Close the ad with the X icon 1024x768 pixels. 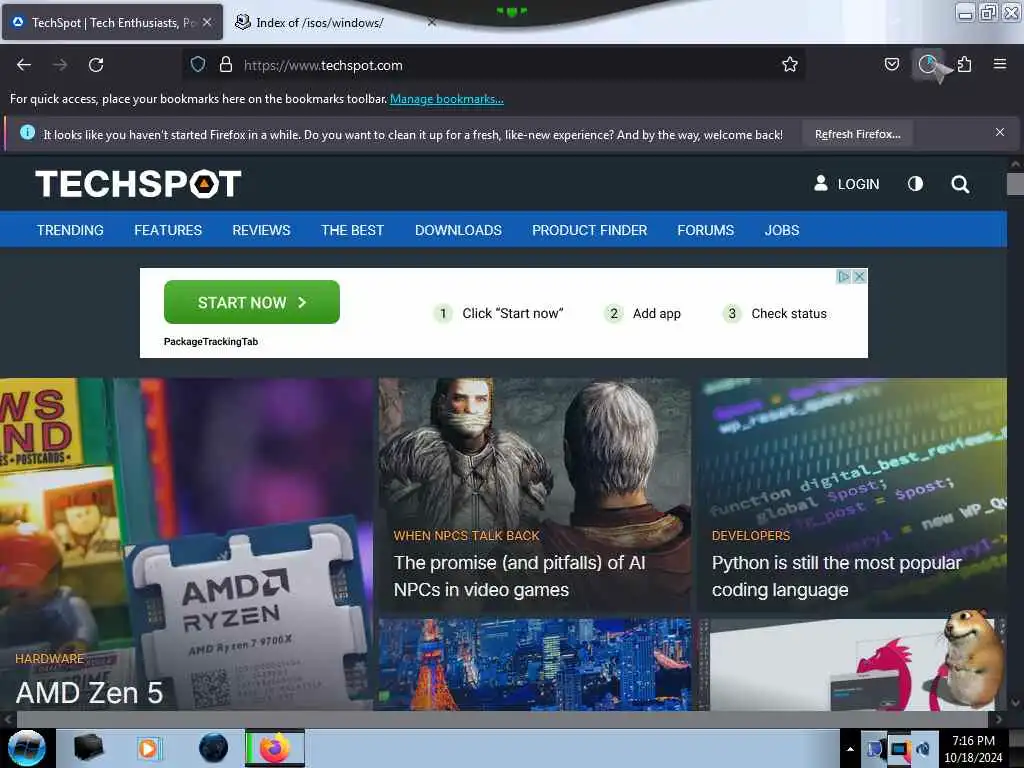(x=859, y=277)
